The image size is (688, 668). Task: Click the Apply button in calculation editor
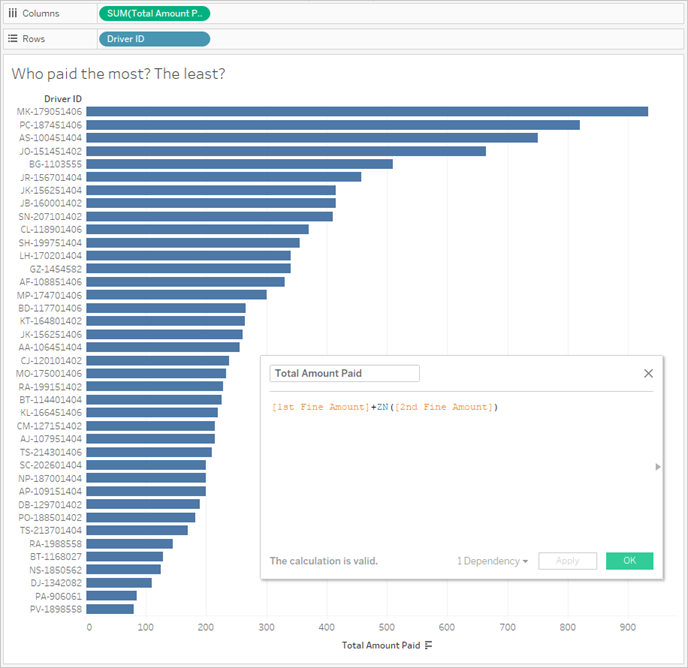[567, 561]
